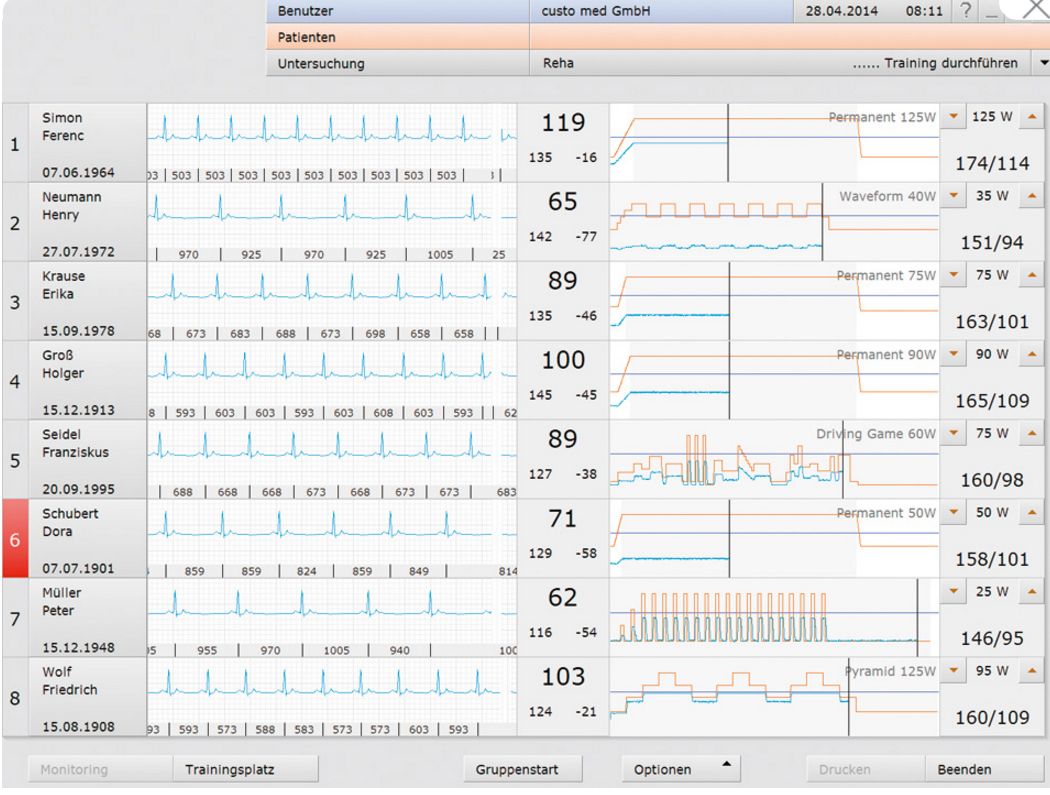The width and height of the screenshot is (1050, 795).
Task: Increase wattage for Simon Ferenc
Action: [x=1030, y=117]
